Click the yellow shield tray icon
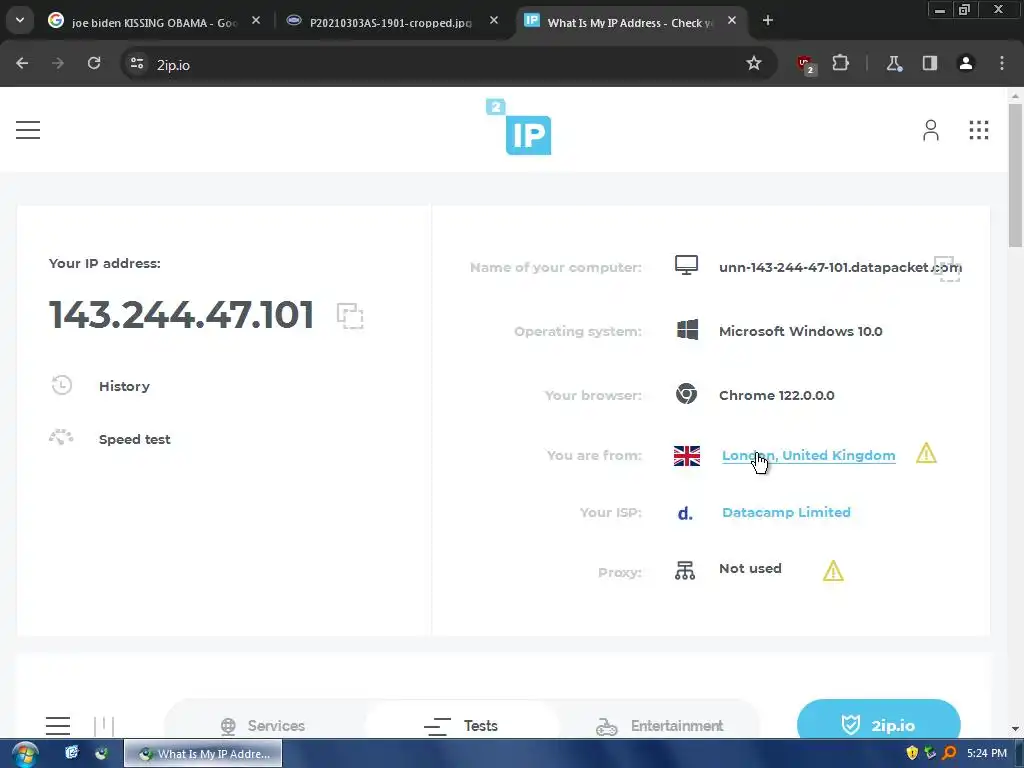The width and height of the screenshot is (1024, 768). pyautogui.click(x=912, y=753)
